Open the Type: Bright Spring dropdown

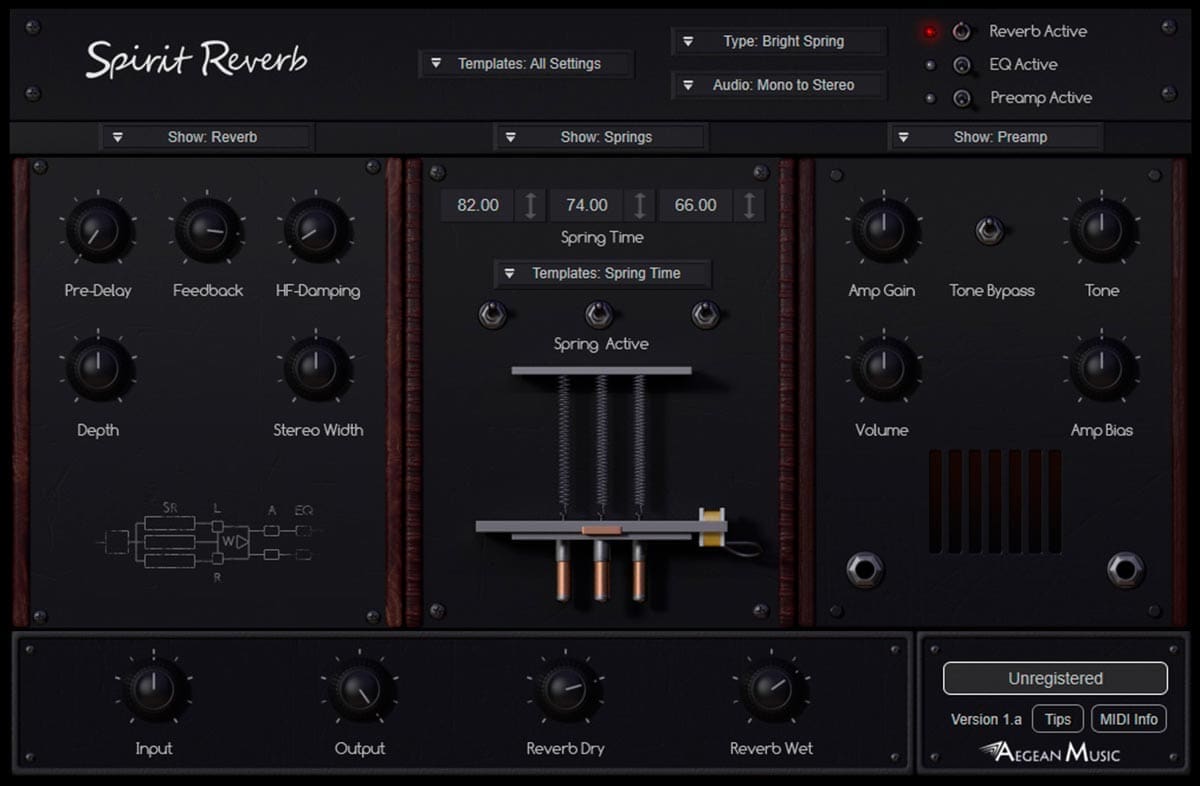pyautogui.click(x=780, y=41)
